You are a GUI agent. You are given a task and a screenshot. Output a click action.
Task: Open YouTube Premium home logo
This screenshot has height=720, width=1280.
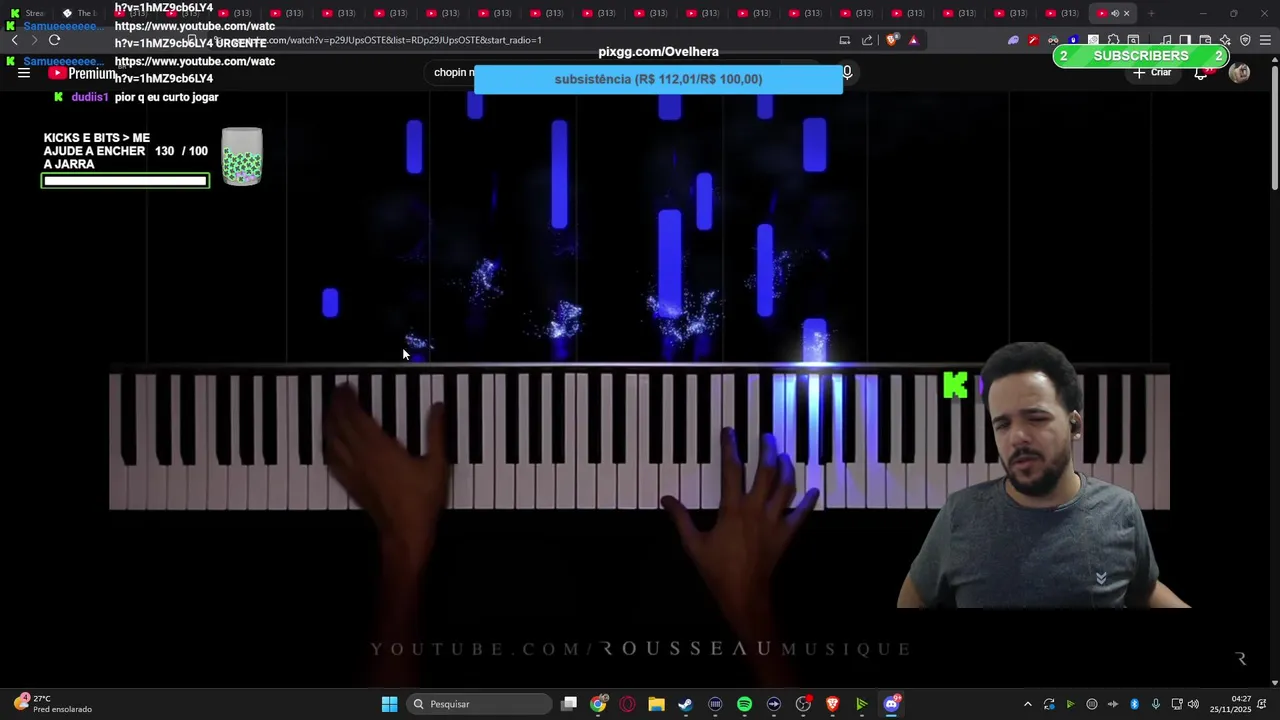click(x=82, y=73)
